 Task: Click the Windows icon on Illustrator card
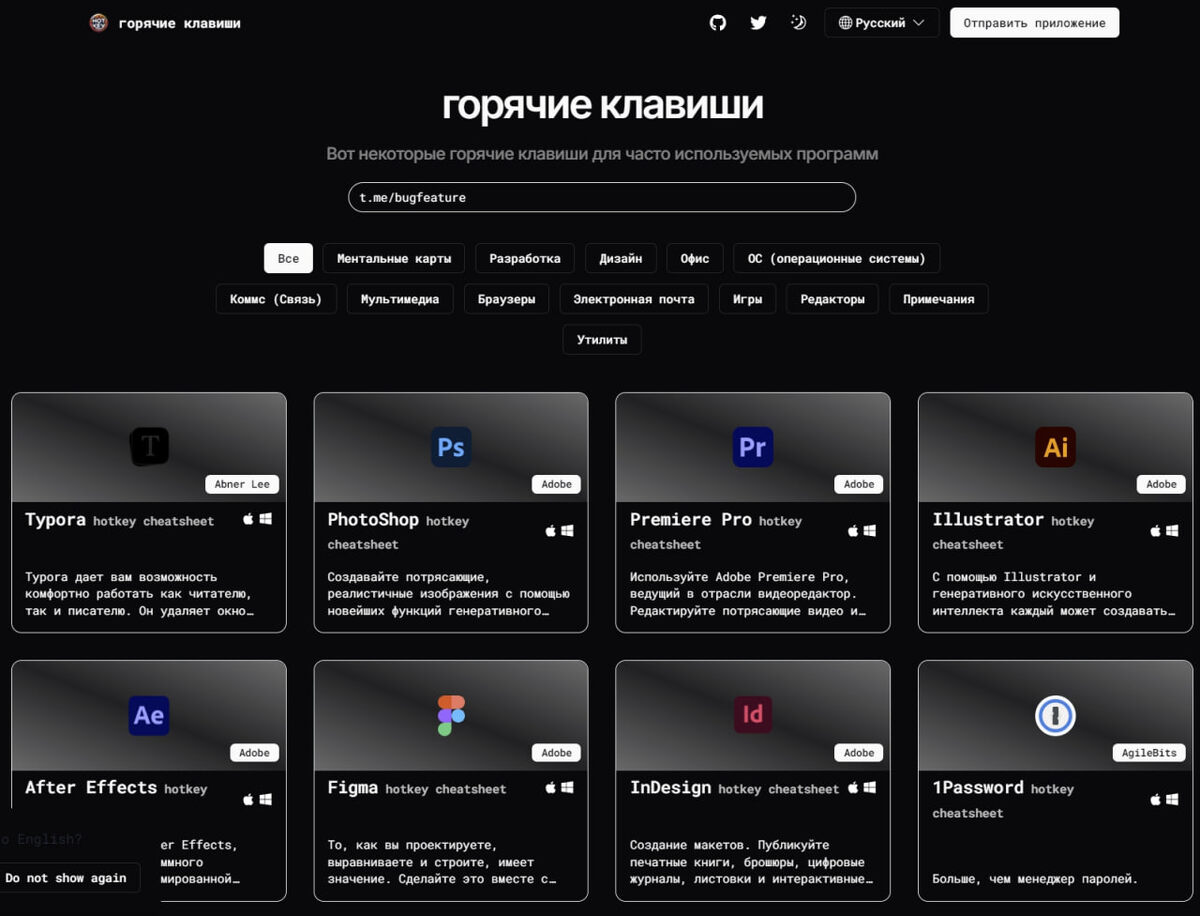click(x=1173, y=531)
